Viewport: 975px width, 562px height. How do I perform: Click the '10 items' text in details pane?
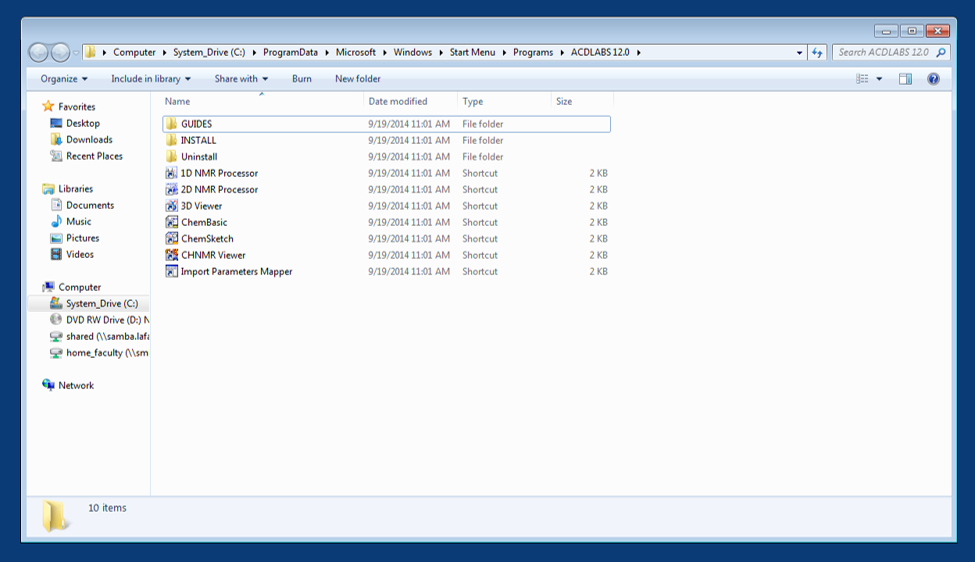tap(107, 508)
